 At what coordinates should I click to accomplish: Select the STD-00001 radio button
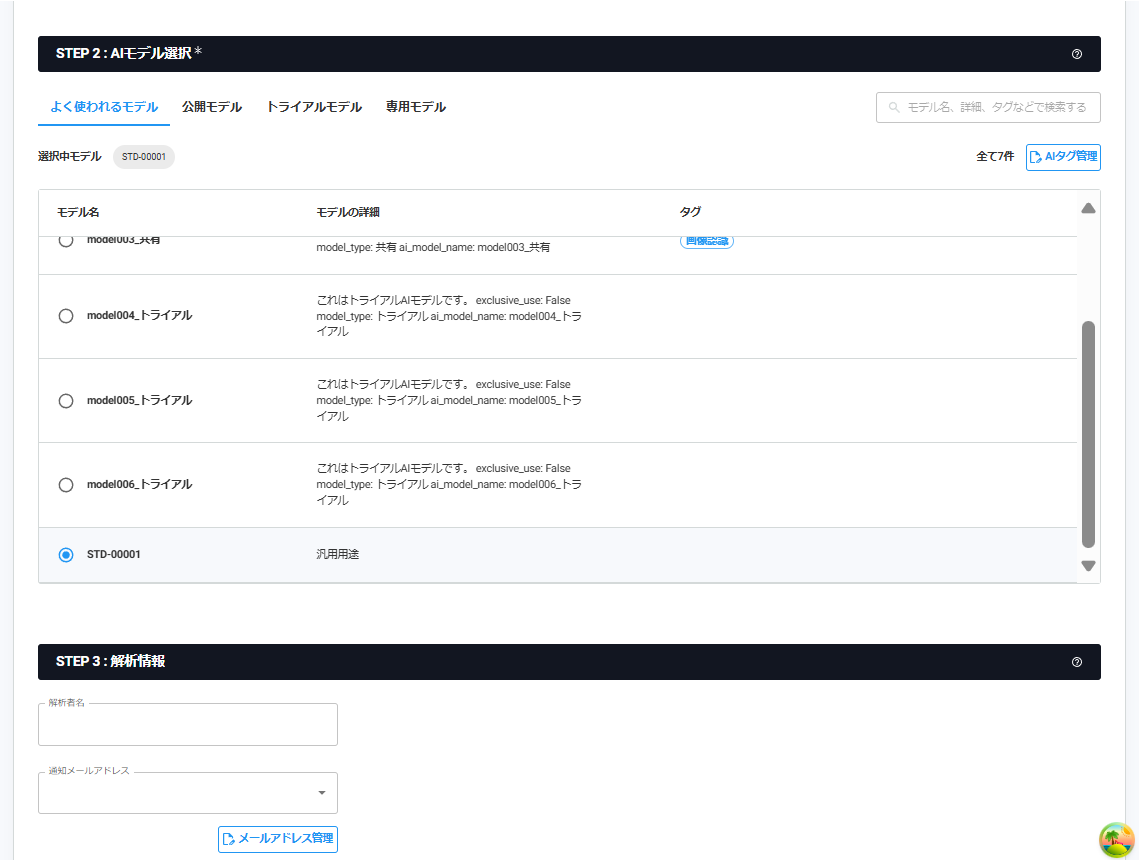click(66, 555)
